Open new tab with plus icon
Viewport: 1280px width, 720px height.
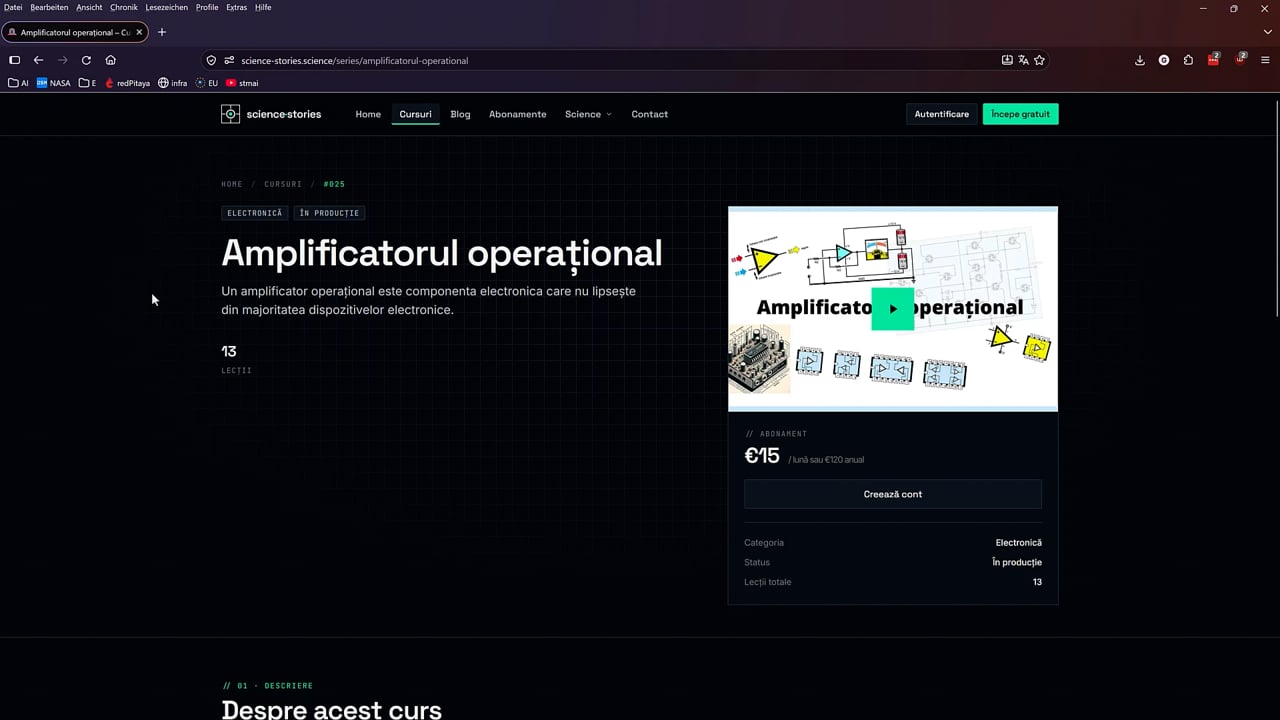point(162,32)
